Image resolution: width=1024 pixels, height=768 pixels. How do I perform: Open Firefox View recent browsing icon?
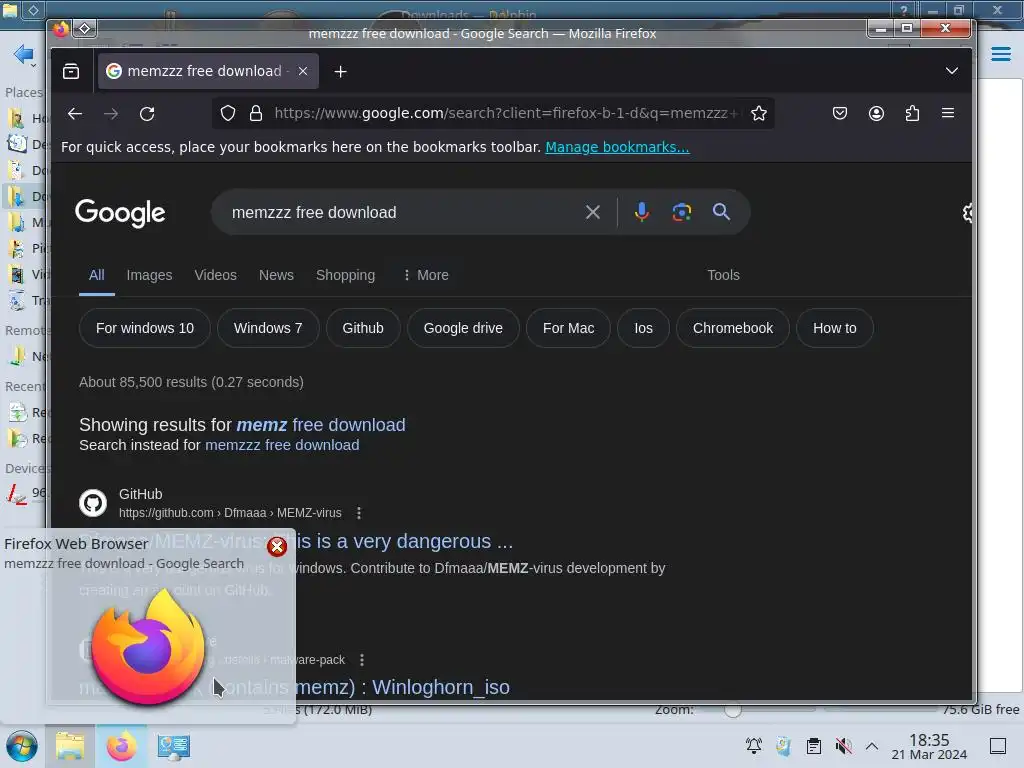(71, 71)
